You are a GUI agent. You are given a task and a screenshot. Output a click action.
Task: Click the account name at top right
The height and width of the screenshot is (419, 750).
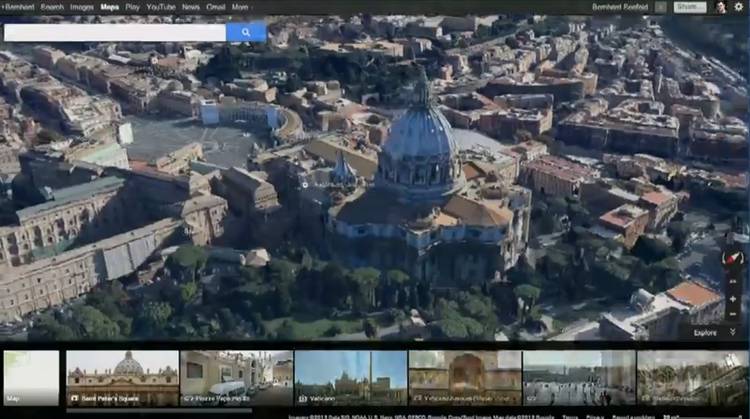coord(620,7)
